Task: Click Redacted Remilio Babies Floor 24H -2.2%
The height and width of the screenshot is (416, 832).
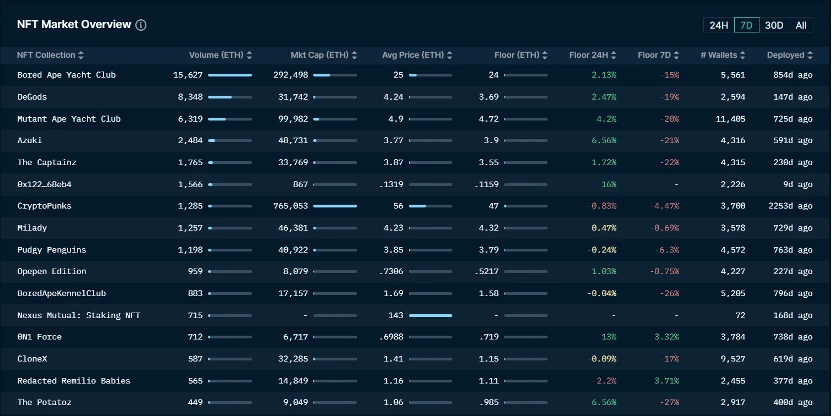Action: (x=604, y=381)
